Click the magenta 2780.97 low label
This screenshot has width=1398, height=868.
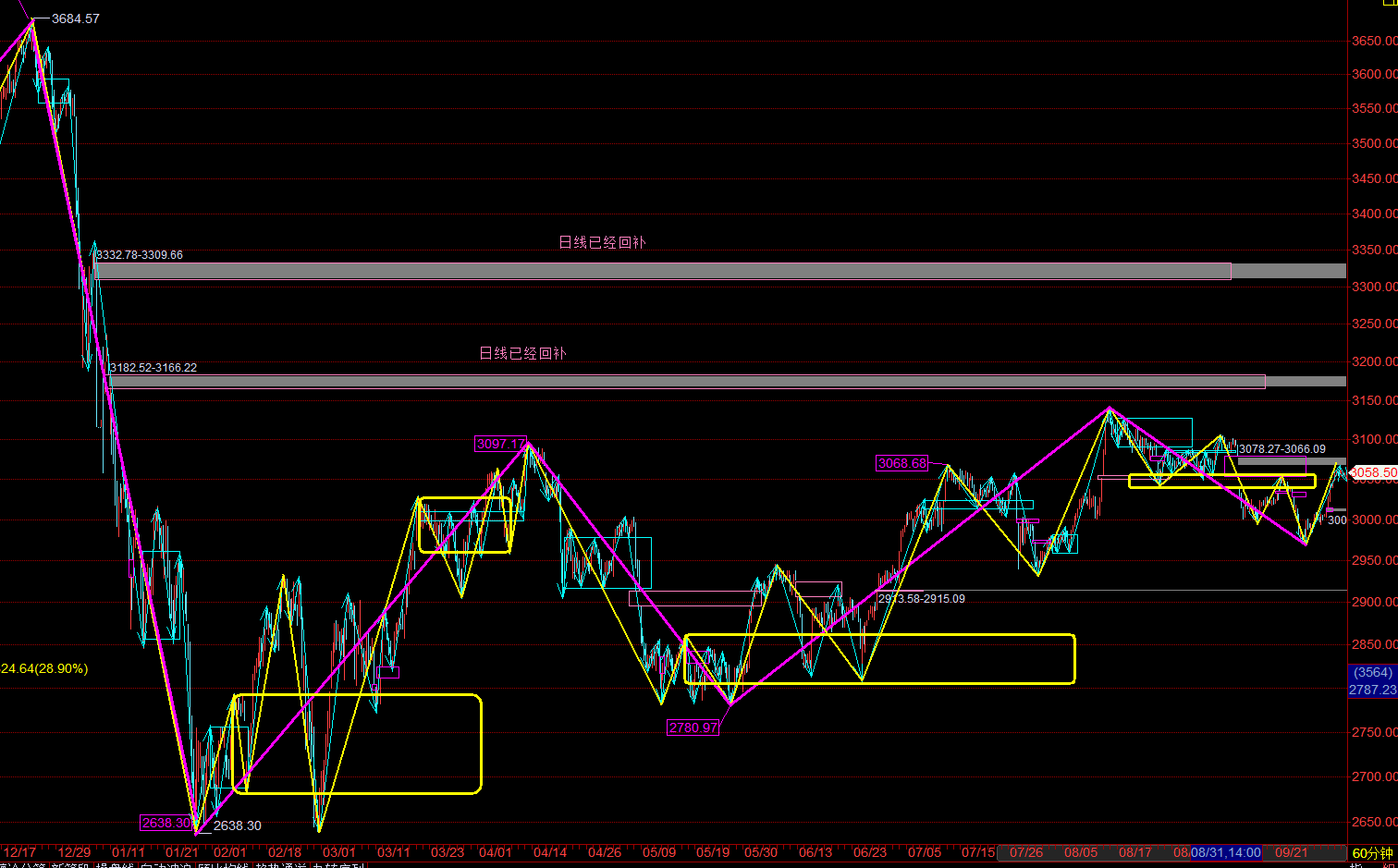tap(693, 727)
